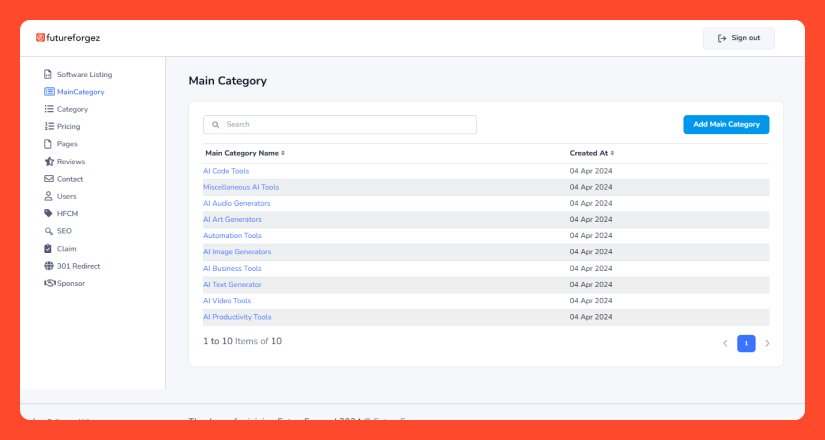Open the Pages menu item

pyautogui.click(x=67, y=144)
